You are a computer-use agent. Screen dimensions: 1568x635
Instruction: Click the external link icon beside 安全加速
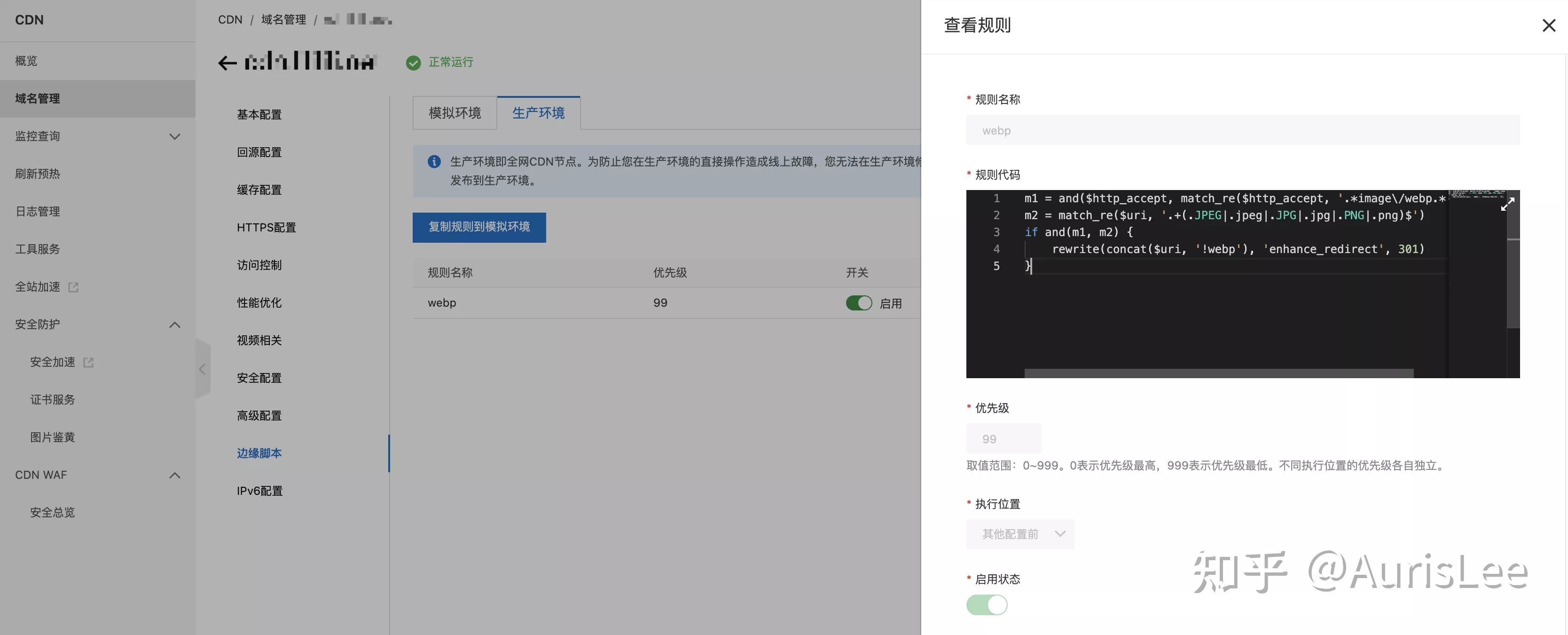(88, 363)
